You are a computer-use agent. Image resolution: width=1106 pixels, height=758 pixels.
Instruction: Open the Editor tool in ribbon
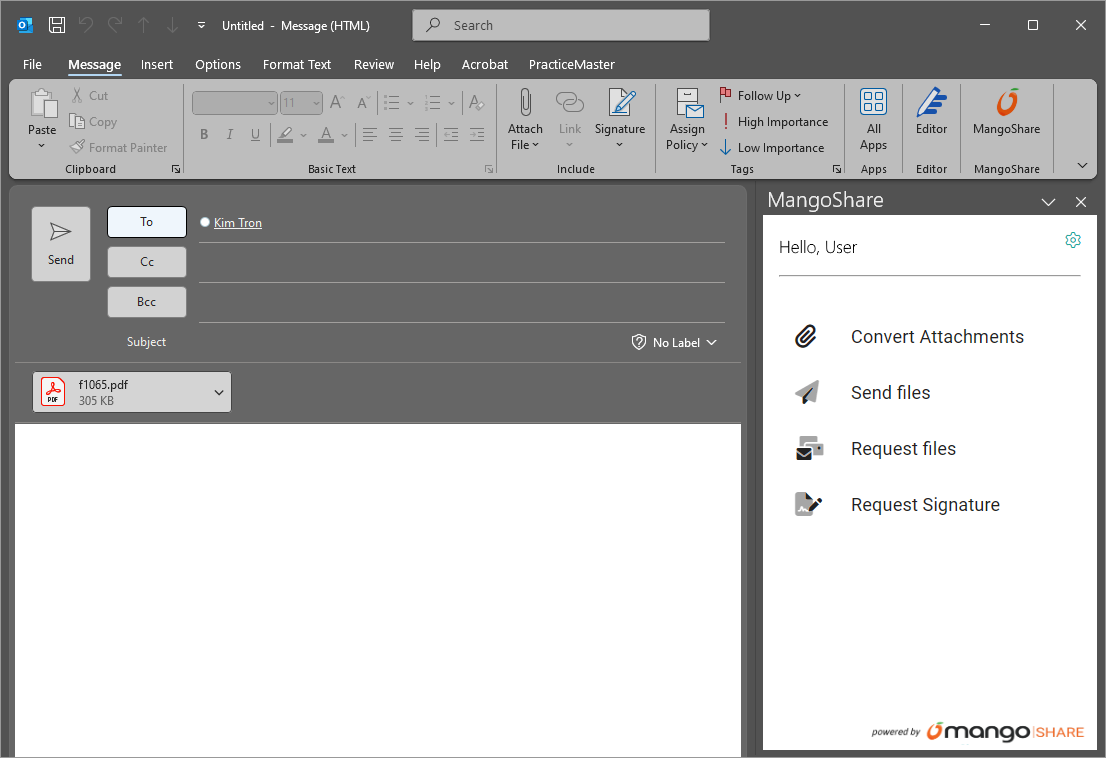point(931,112)
